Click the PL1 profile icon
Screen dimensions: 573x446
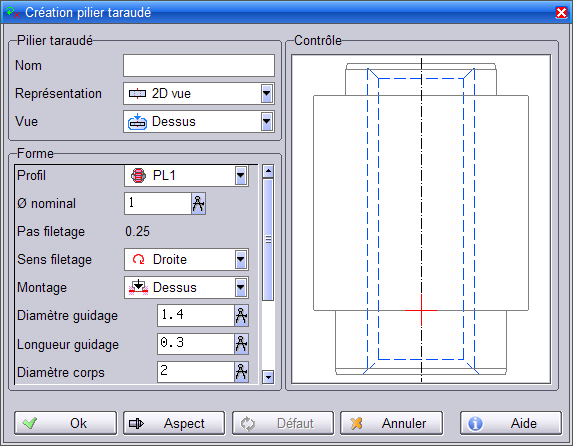tap(138, 175)
